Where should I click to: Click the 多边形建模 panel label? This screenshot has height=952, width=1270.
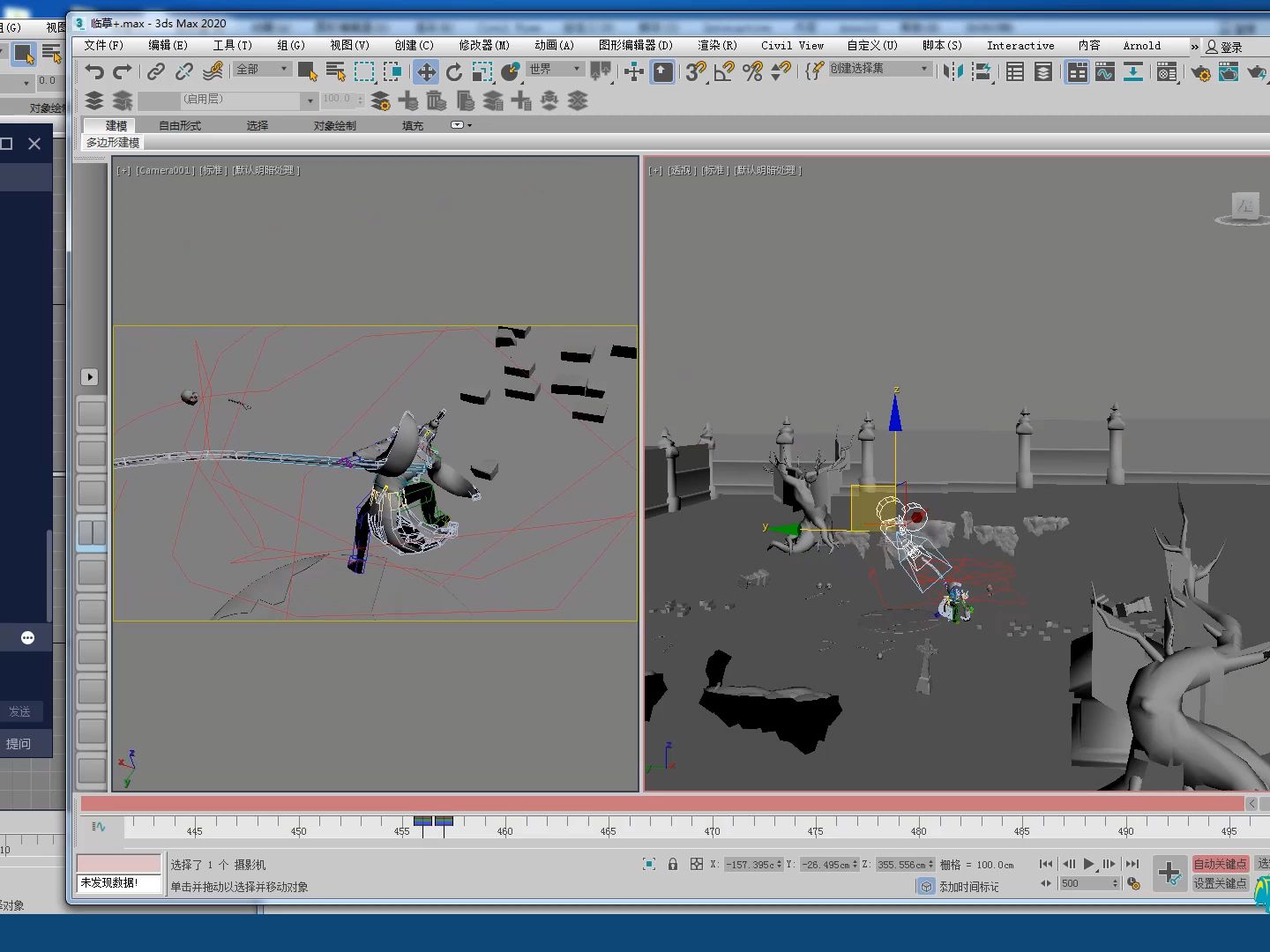112,142
